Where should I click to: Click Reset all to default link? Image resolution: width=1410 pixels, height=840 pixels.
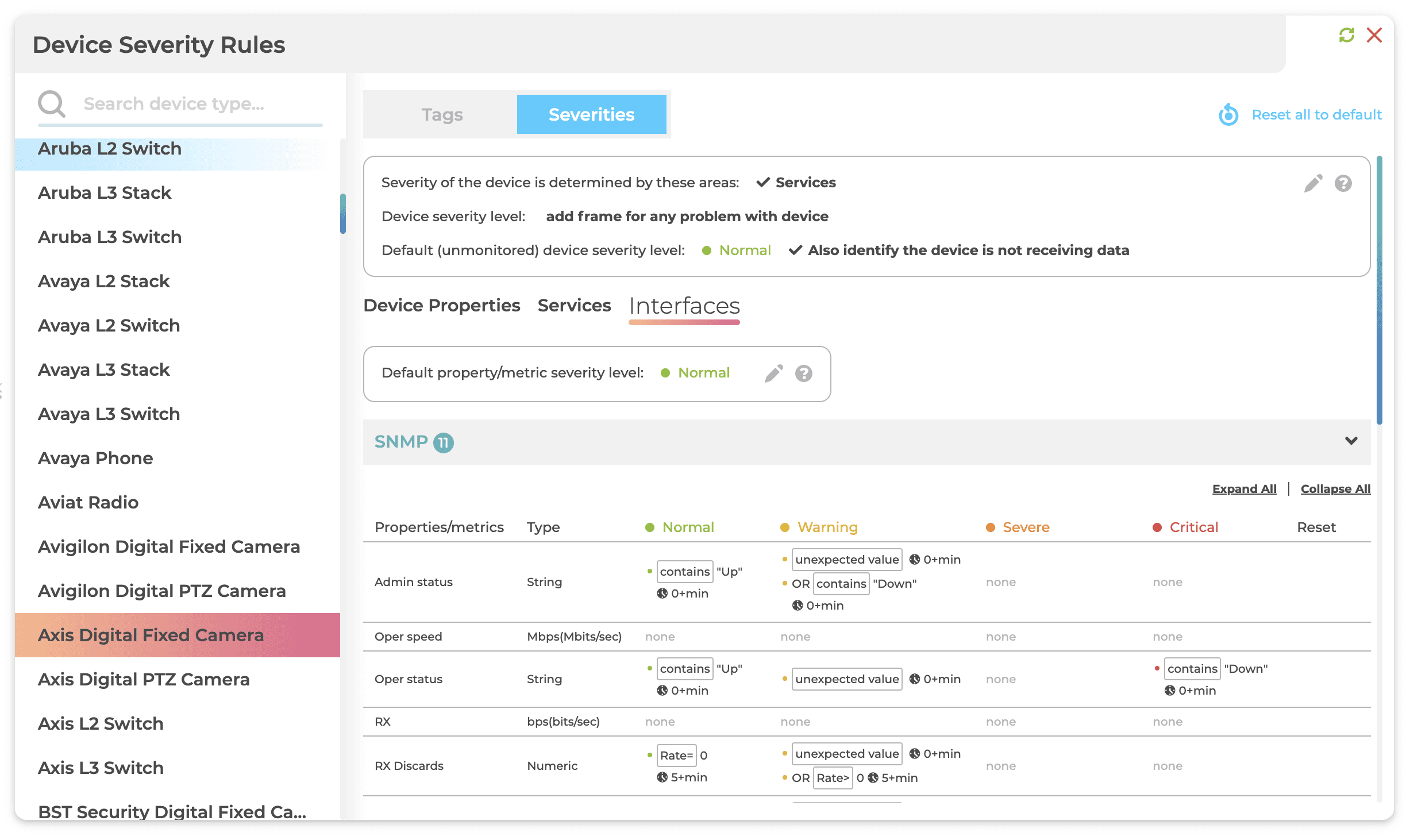click(x=1316, y=115)
